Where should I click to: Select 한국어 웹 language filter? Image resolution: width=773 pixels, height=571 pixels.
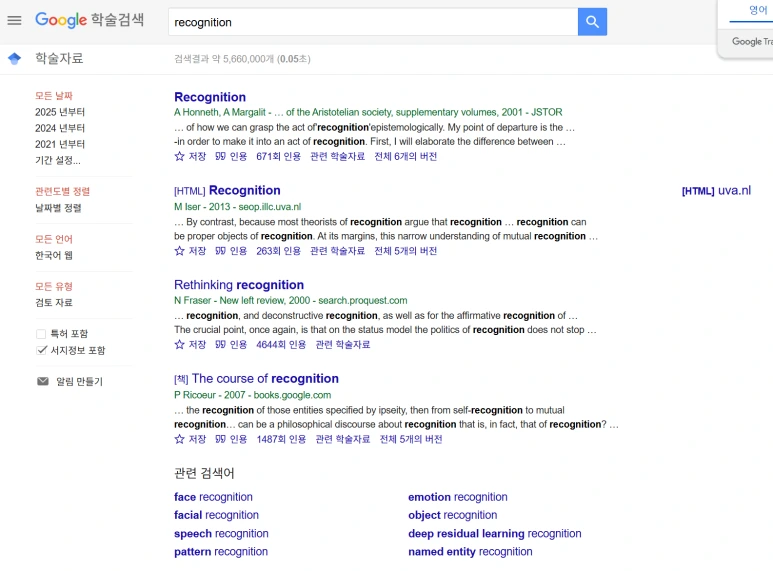[54, 255]
